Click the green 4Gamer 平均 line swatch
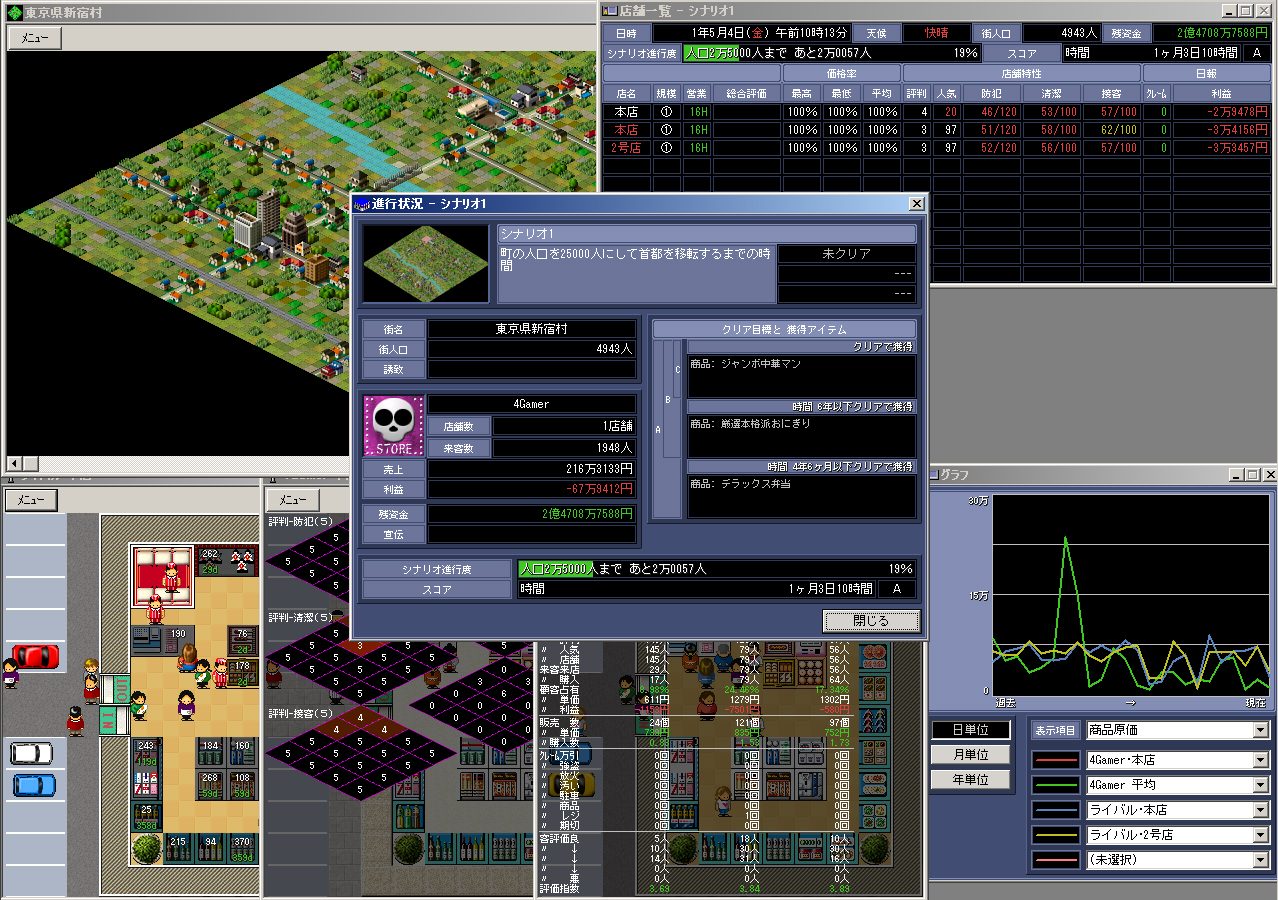1278x900 pixels. [x=1056, y=785]
